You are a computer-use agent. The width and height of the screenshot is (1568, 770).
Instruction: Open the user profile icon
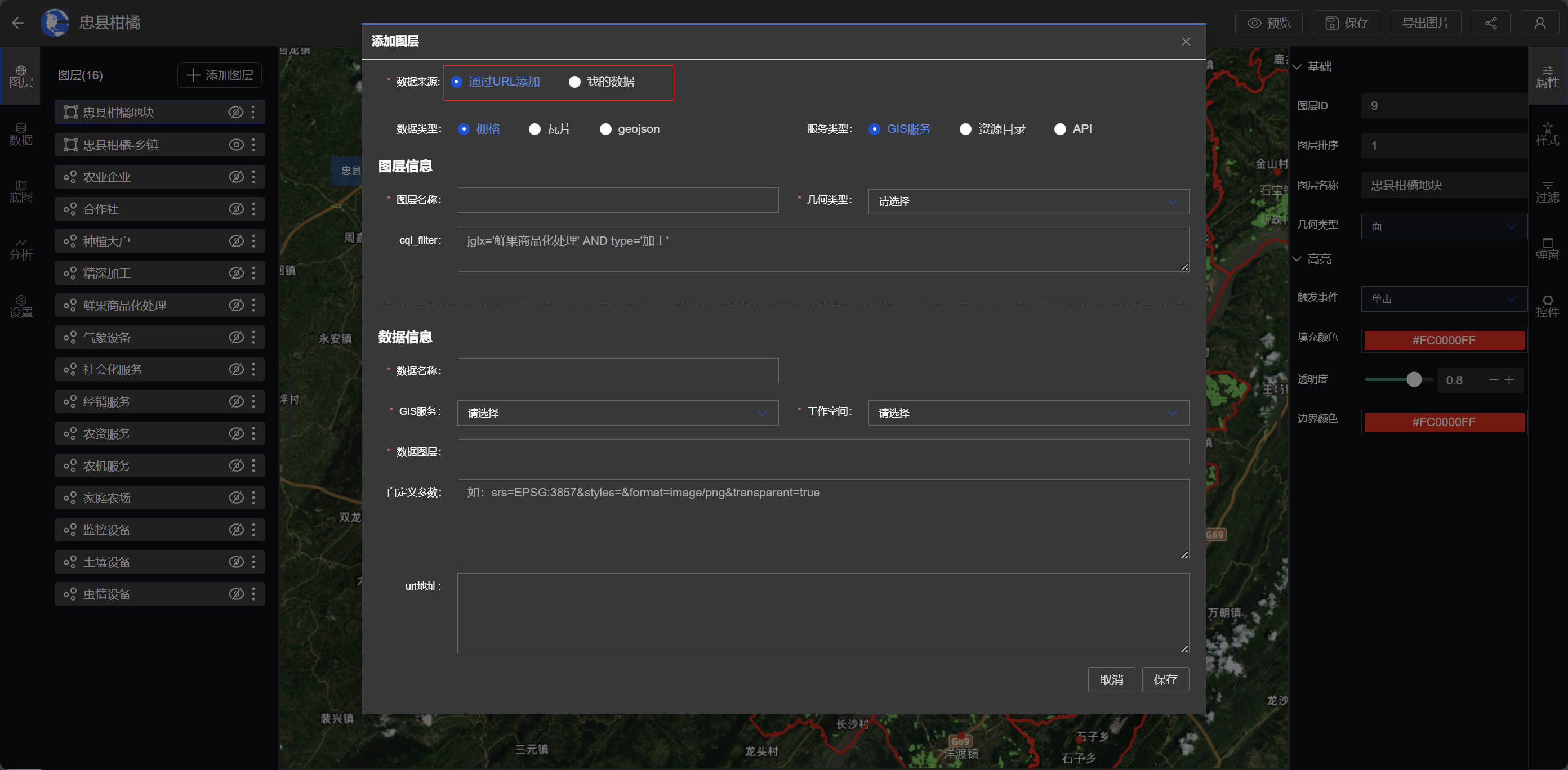click(x=1539, y=23)
